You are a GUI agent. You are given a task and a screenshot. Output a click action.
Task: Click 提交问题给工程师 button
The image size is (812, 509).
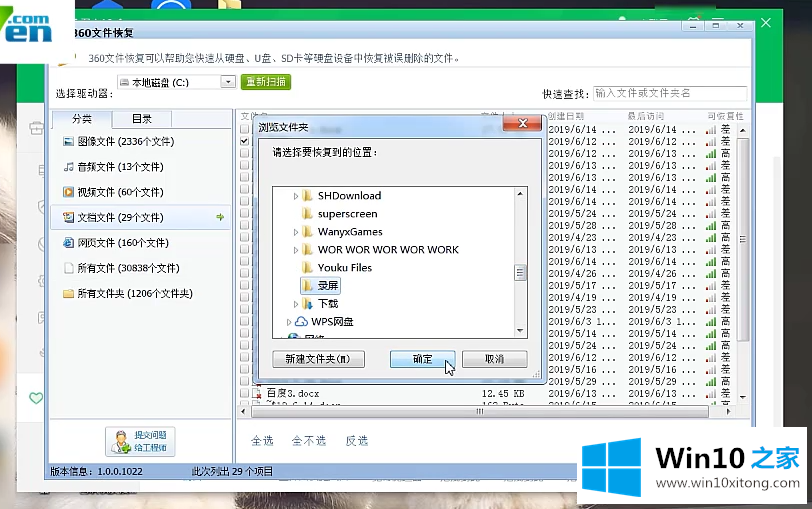coord(140,441)
